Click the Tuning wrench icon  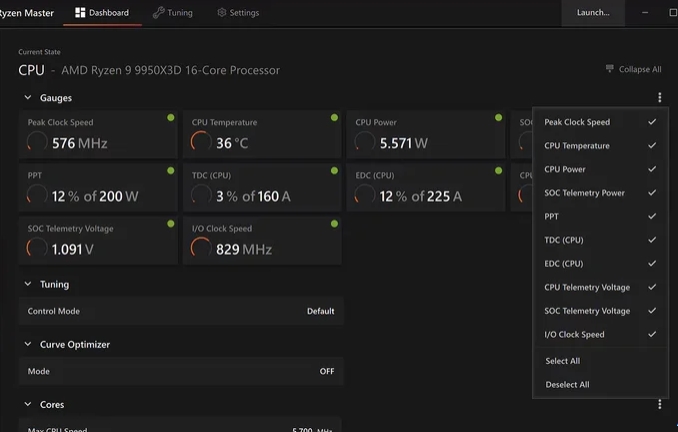tap(158, 13)
